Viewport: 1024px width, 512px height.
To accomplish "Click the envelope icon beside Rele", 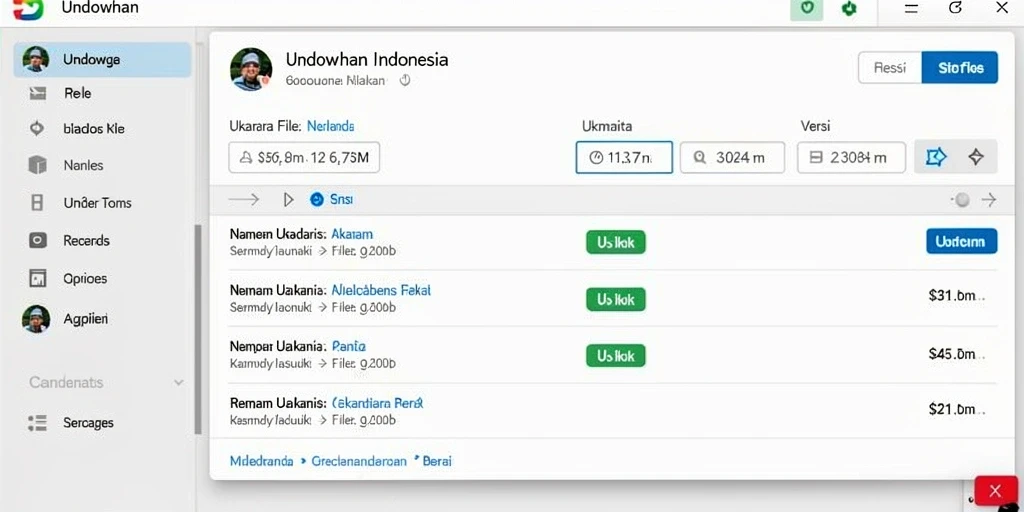I will tap(38, 93).
